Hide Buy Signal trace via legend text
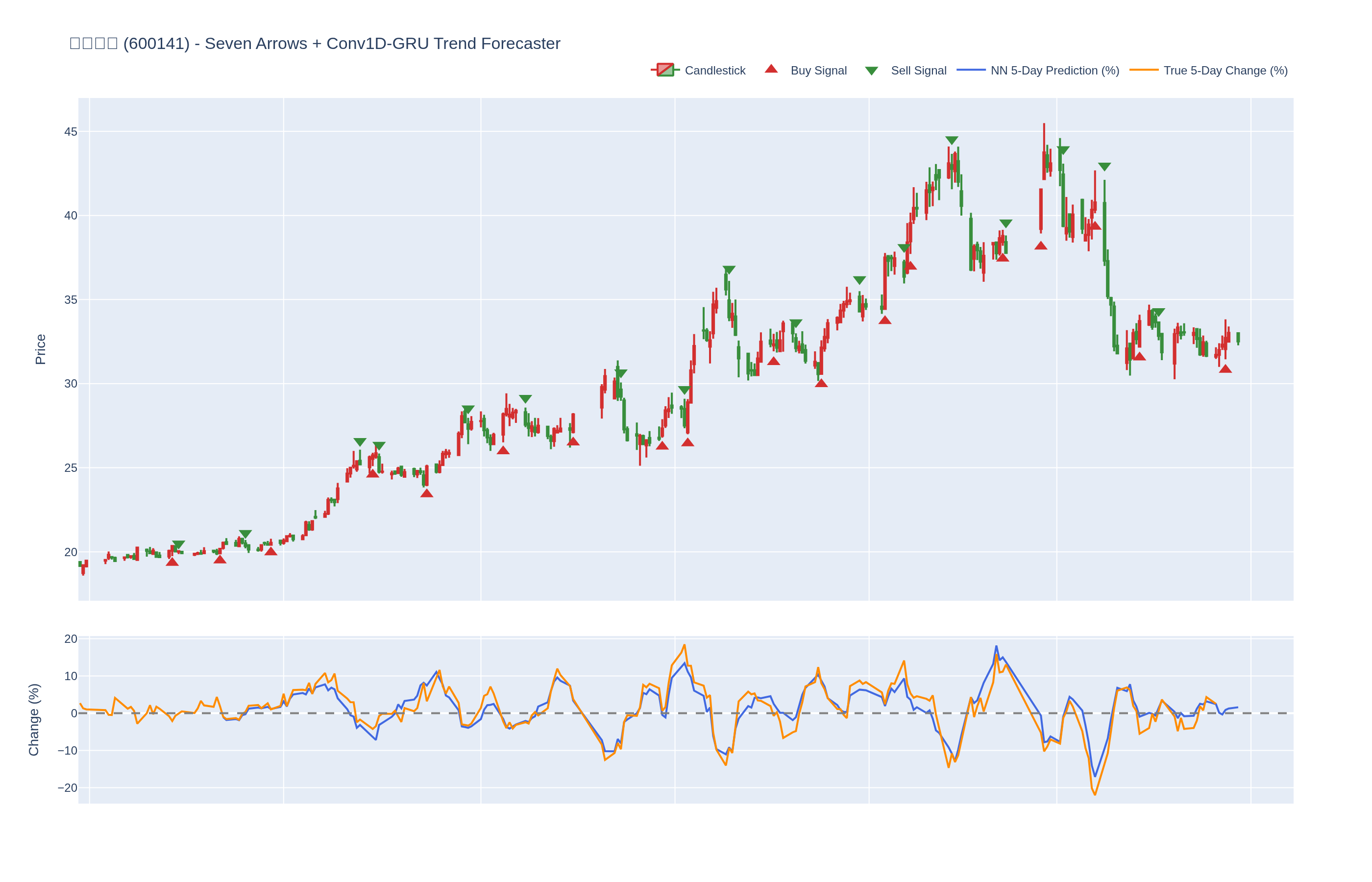 818,71
